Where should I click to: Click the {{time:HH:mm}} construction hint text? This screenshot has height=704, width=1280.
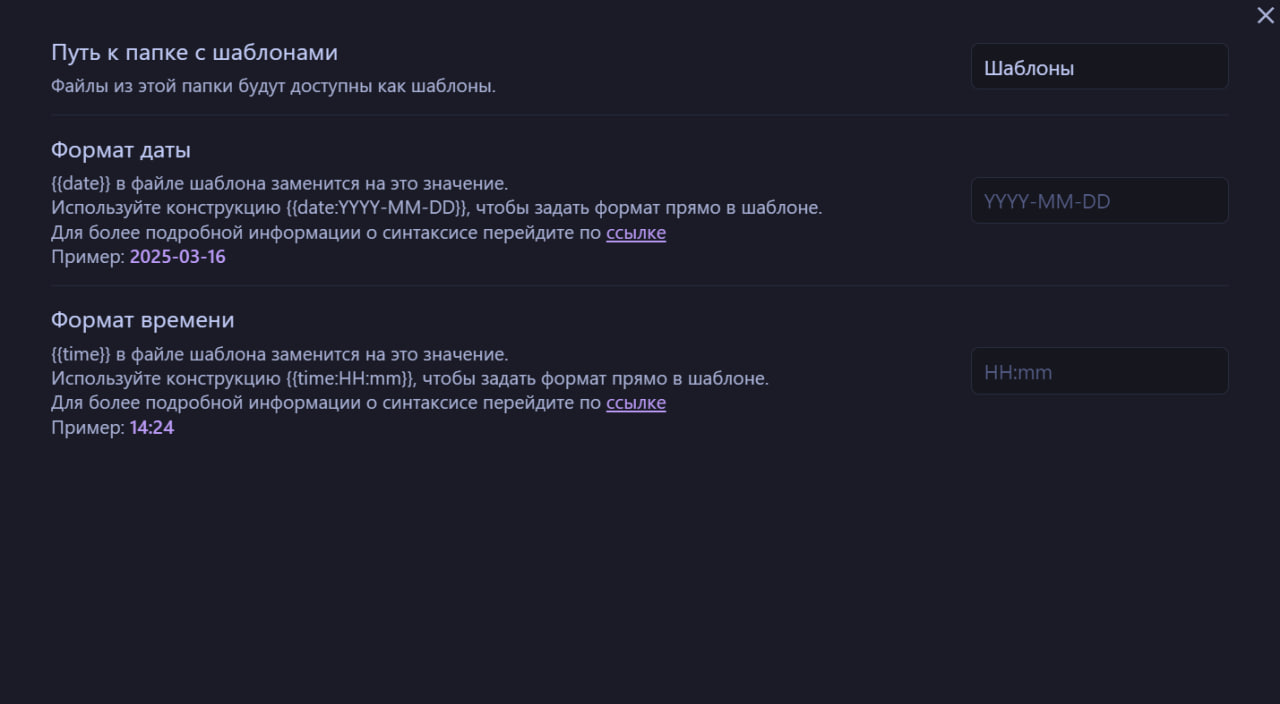[350, 379]
